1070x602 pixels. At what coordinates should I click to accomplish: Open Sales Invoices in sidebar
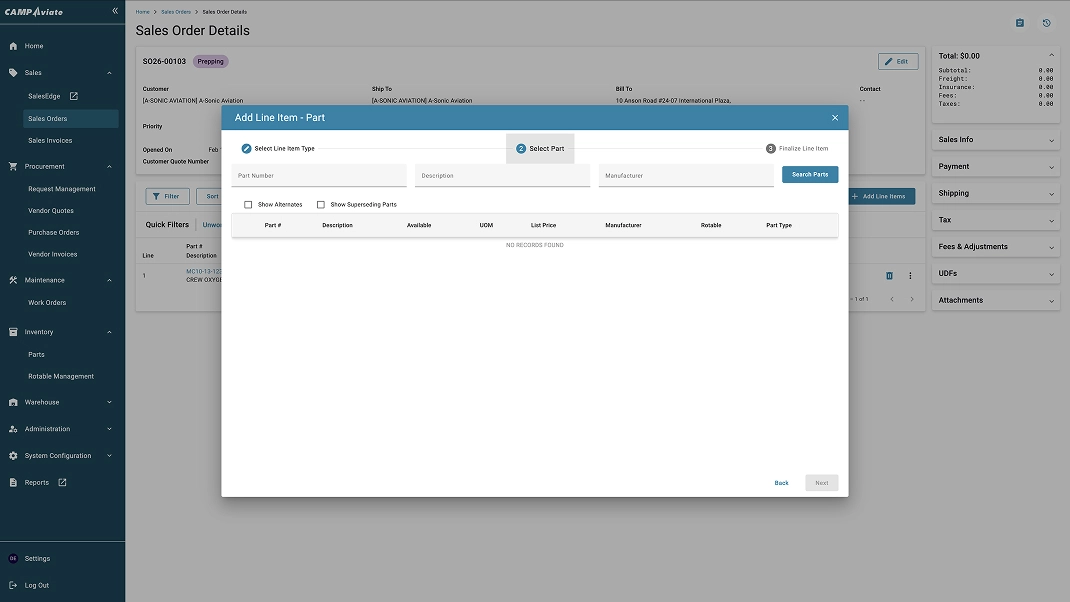(x=50, y=141)
